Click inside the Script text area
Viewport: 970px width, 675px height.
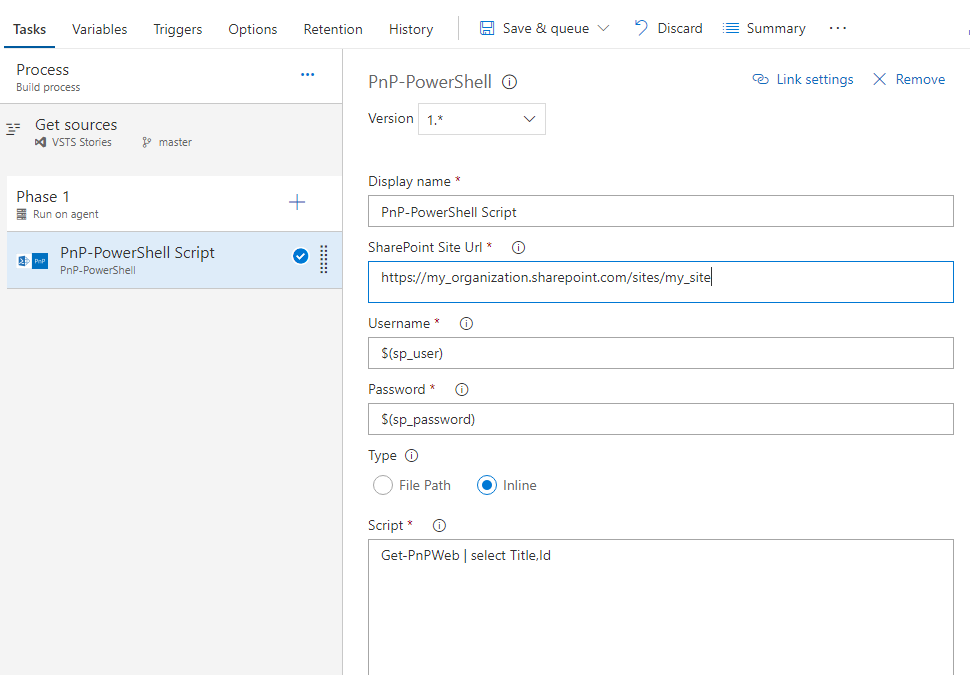[x=661, y=606]
